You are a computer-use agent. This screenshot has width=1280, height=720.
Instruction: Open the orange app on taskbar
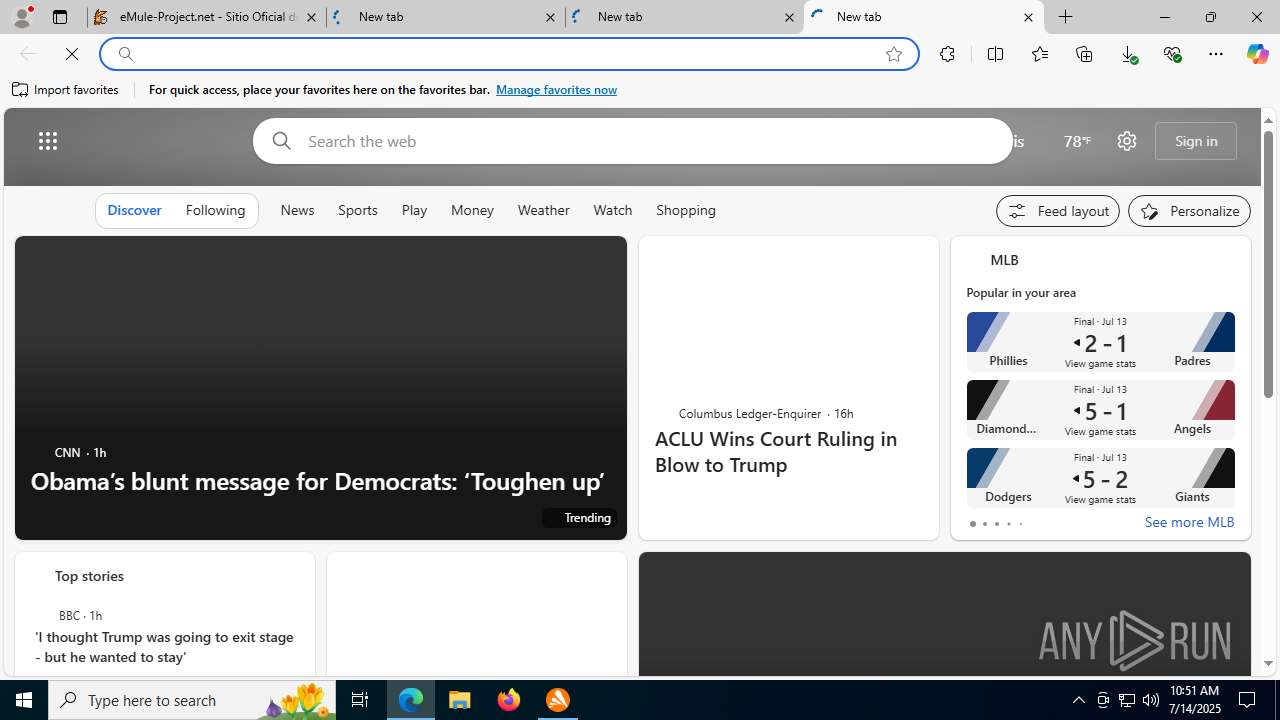click(558, 700)
